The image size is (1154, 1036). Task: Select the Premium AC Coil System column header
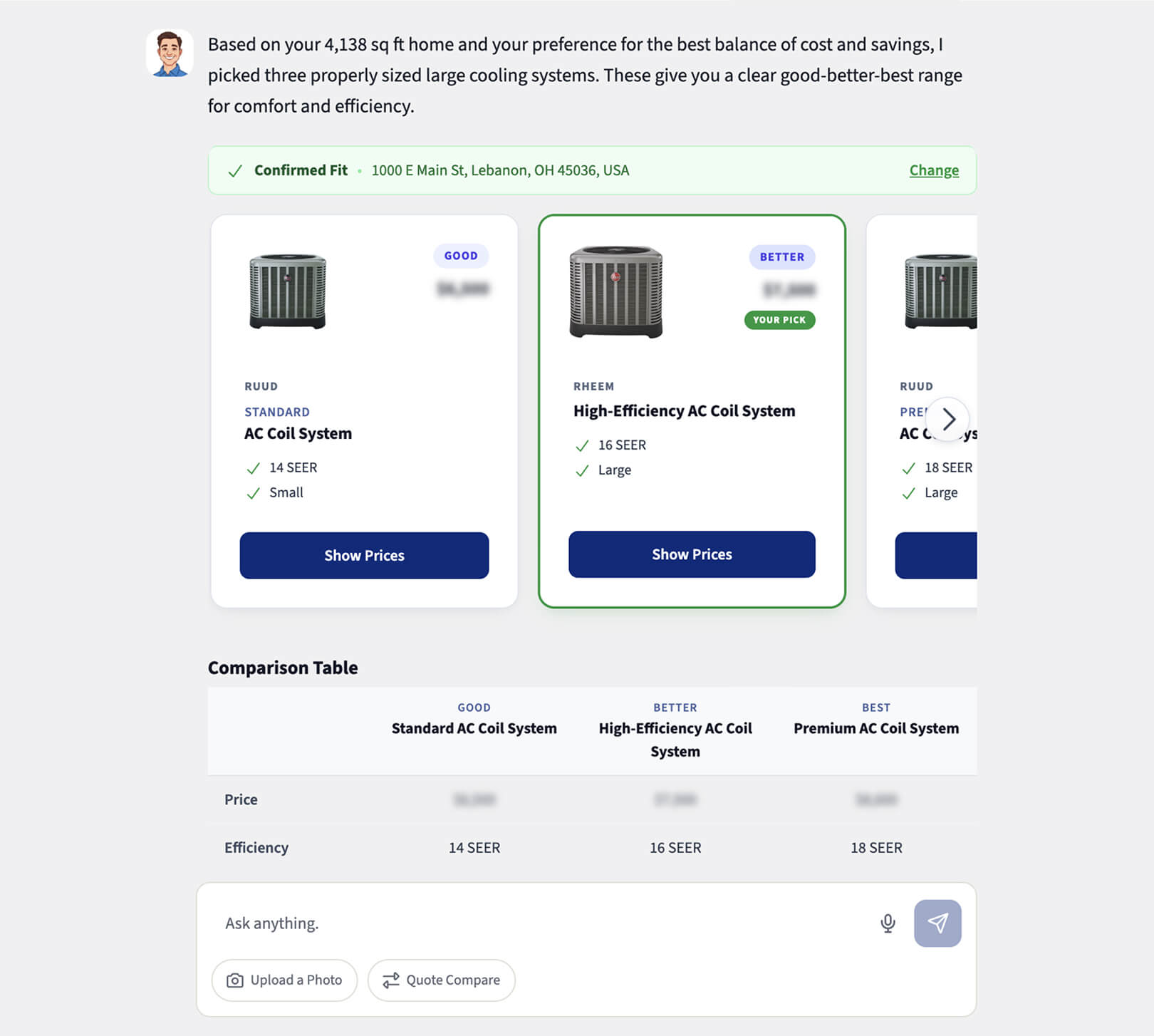875,728
